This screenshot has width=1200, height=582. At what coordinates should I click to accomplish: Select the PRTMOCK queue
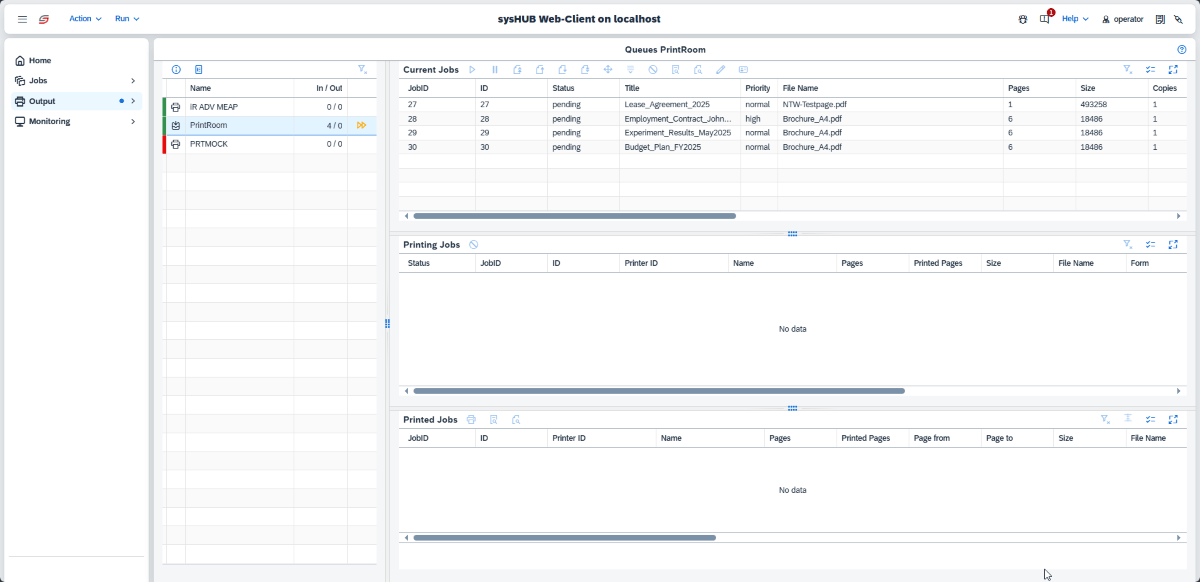[270, 144]
